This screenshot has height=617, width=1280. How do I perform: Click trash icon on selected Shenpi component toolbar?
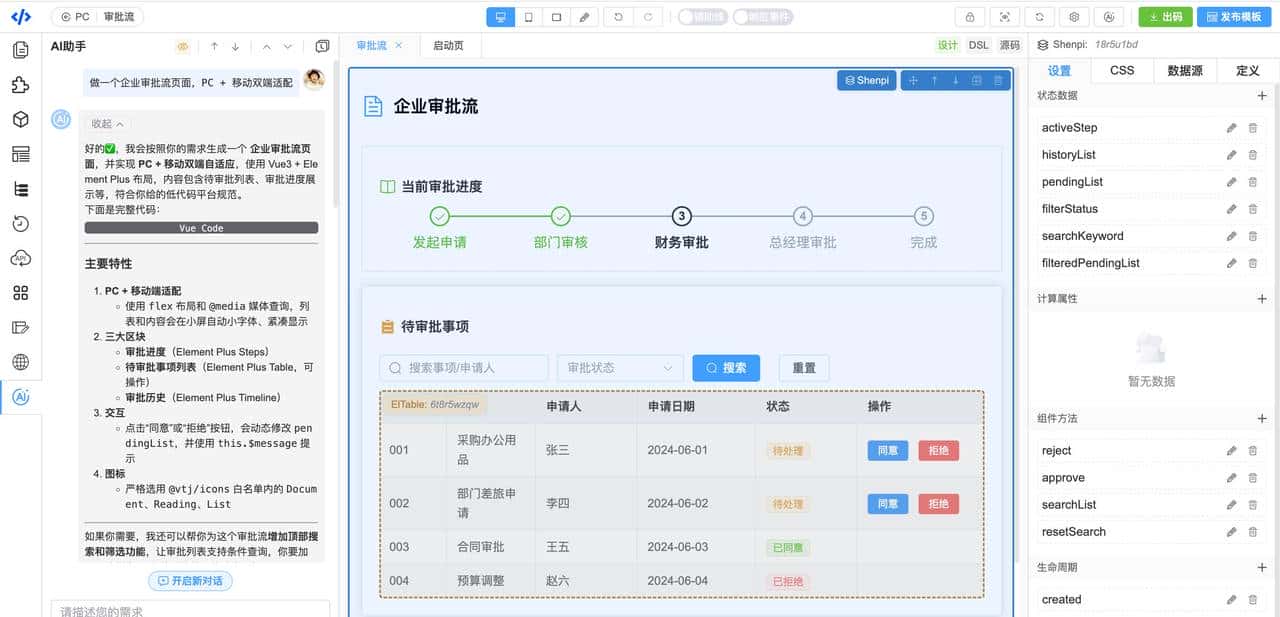click(x=998, y=81)
